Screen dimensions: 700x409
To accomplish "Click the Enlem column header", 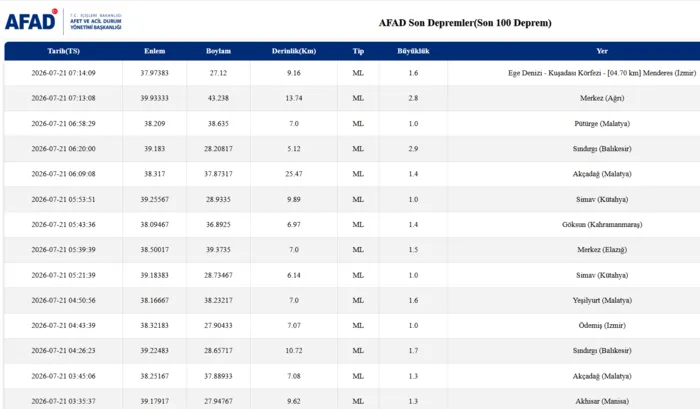I will 154,51.
